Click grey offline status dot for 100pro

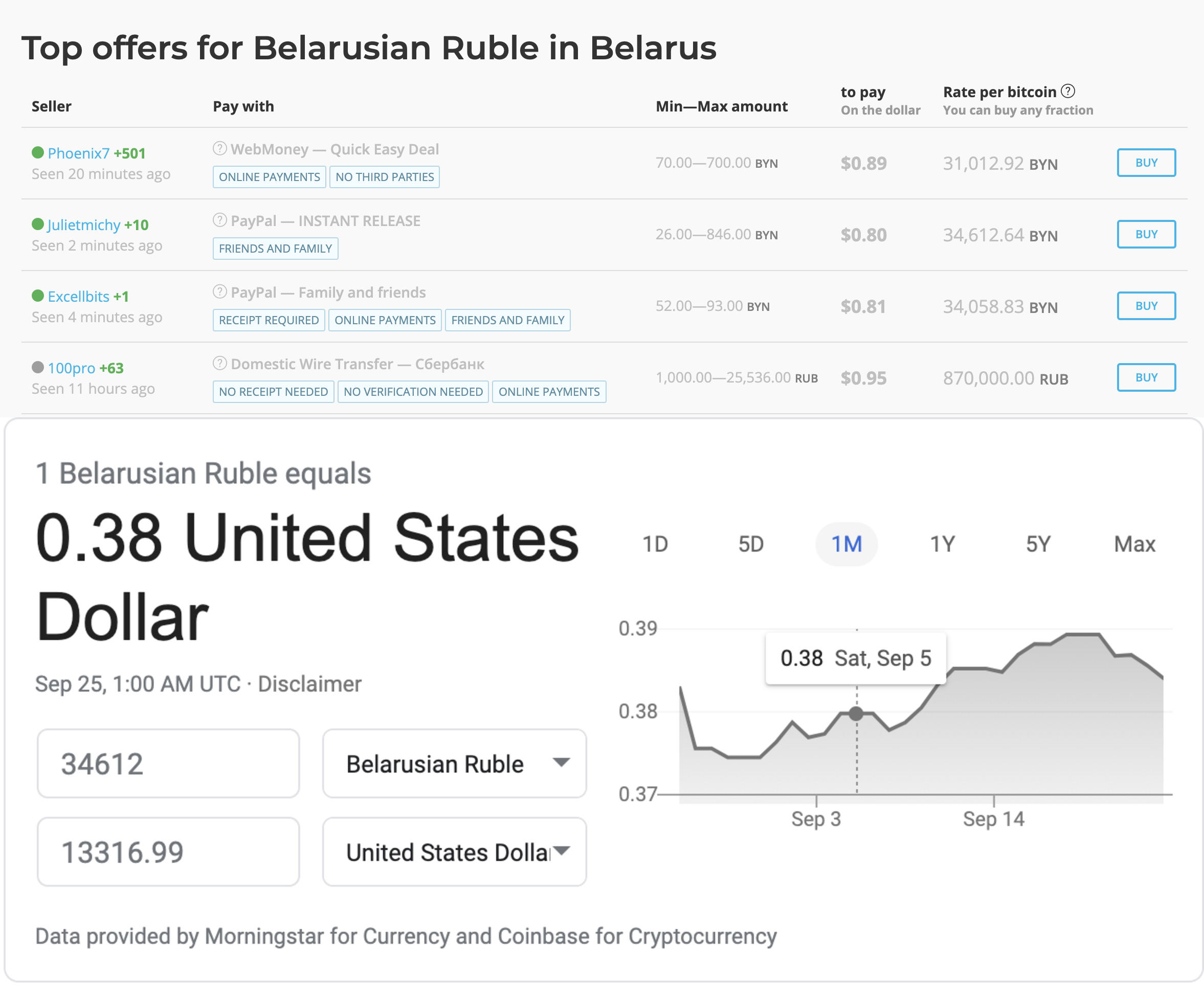click(x=38, y=367)
